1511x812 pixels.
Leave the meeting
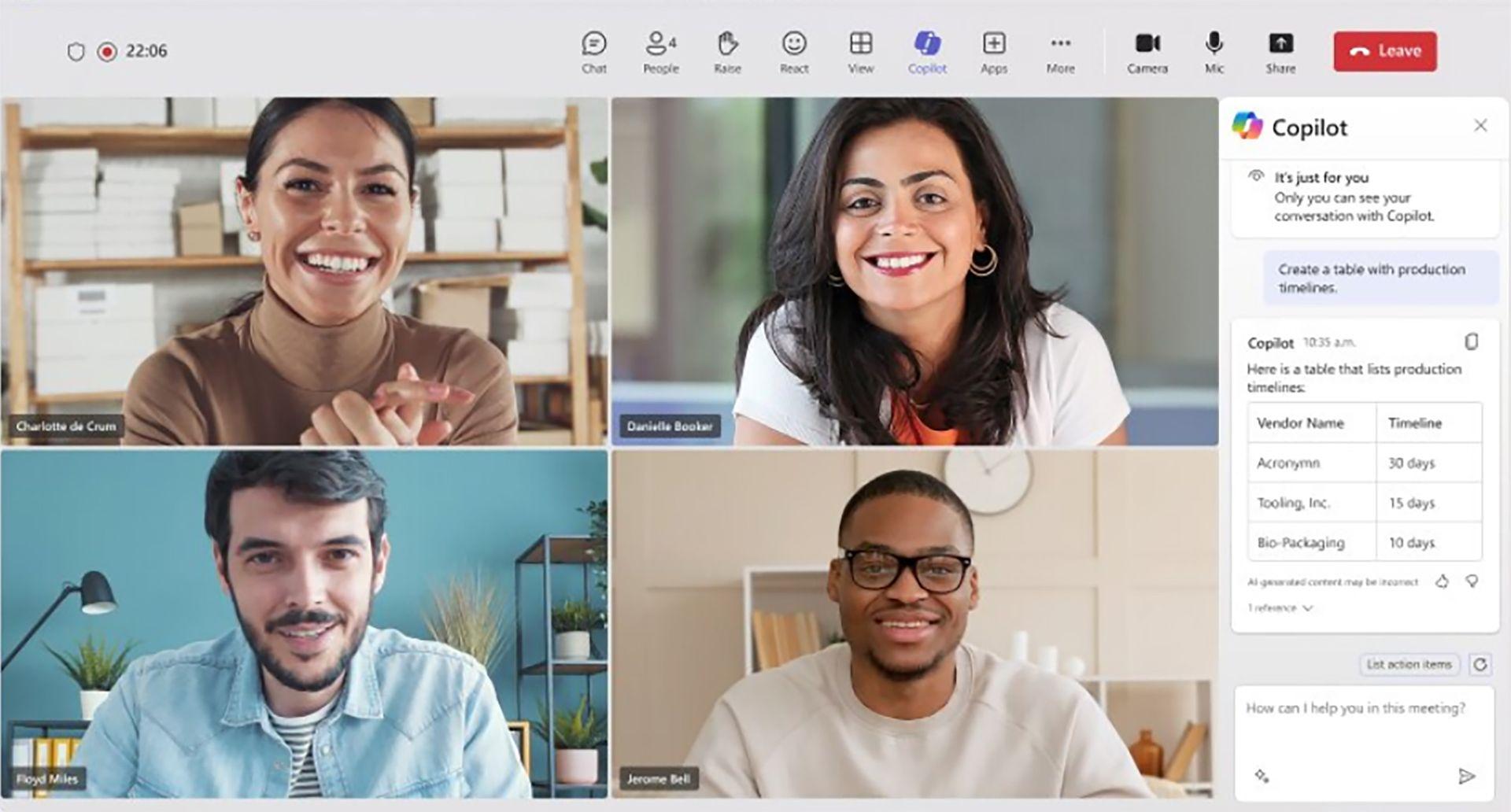[x=1385, y=51]
